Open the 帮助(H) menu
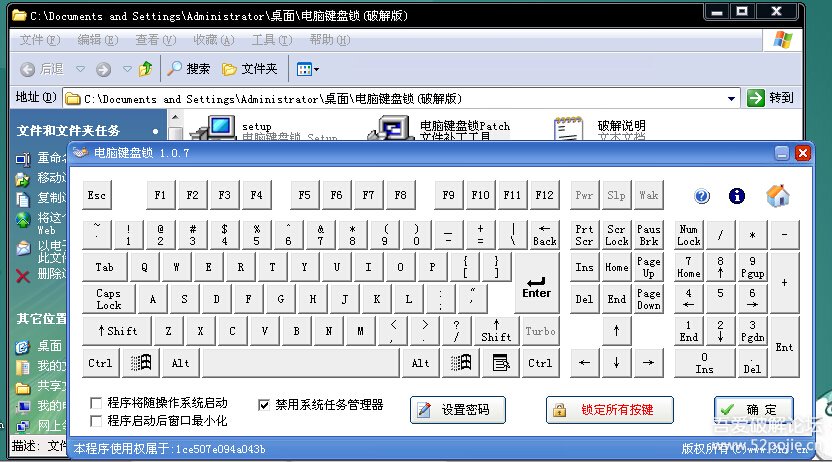Image resolution: width=832 pixels, height=462 pixels. tap(328, 40)
